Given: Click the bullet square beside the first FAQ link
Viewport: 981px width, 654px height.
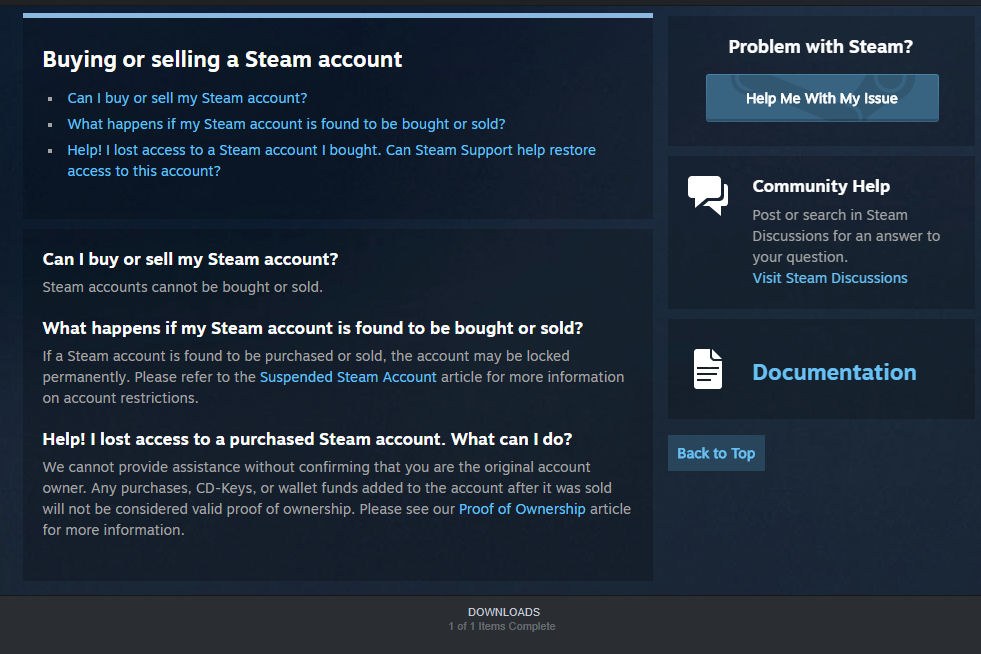Looking at the screenshot, I should click(x=48, y=99).
